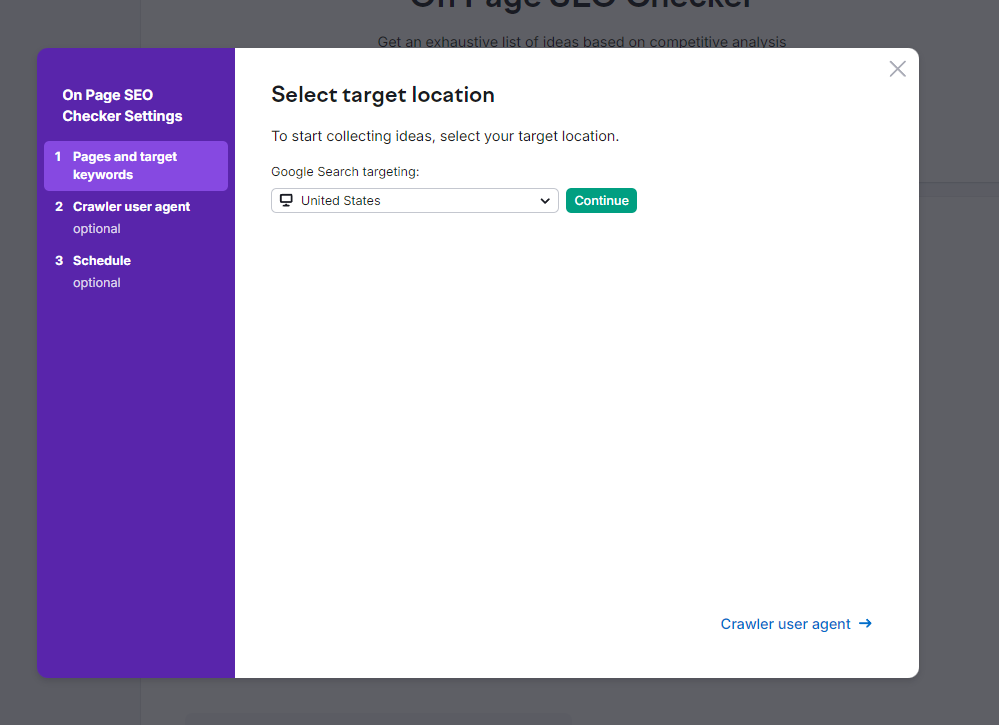Click the instruction text about collecting ideas
Screen dimensions: 999x725
445,136
